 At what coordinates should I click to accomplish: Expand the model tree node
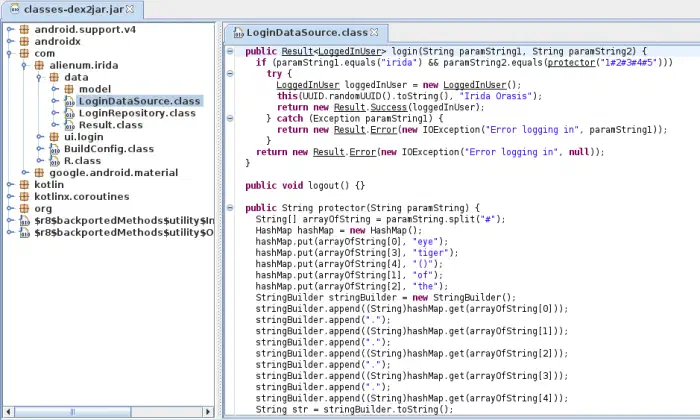(x=54, y=89)
